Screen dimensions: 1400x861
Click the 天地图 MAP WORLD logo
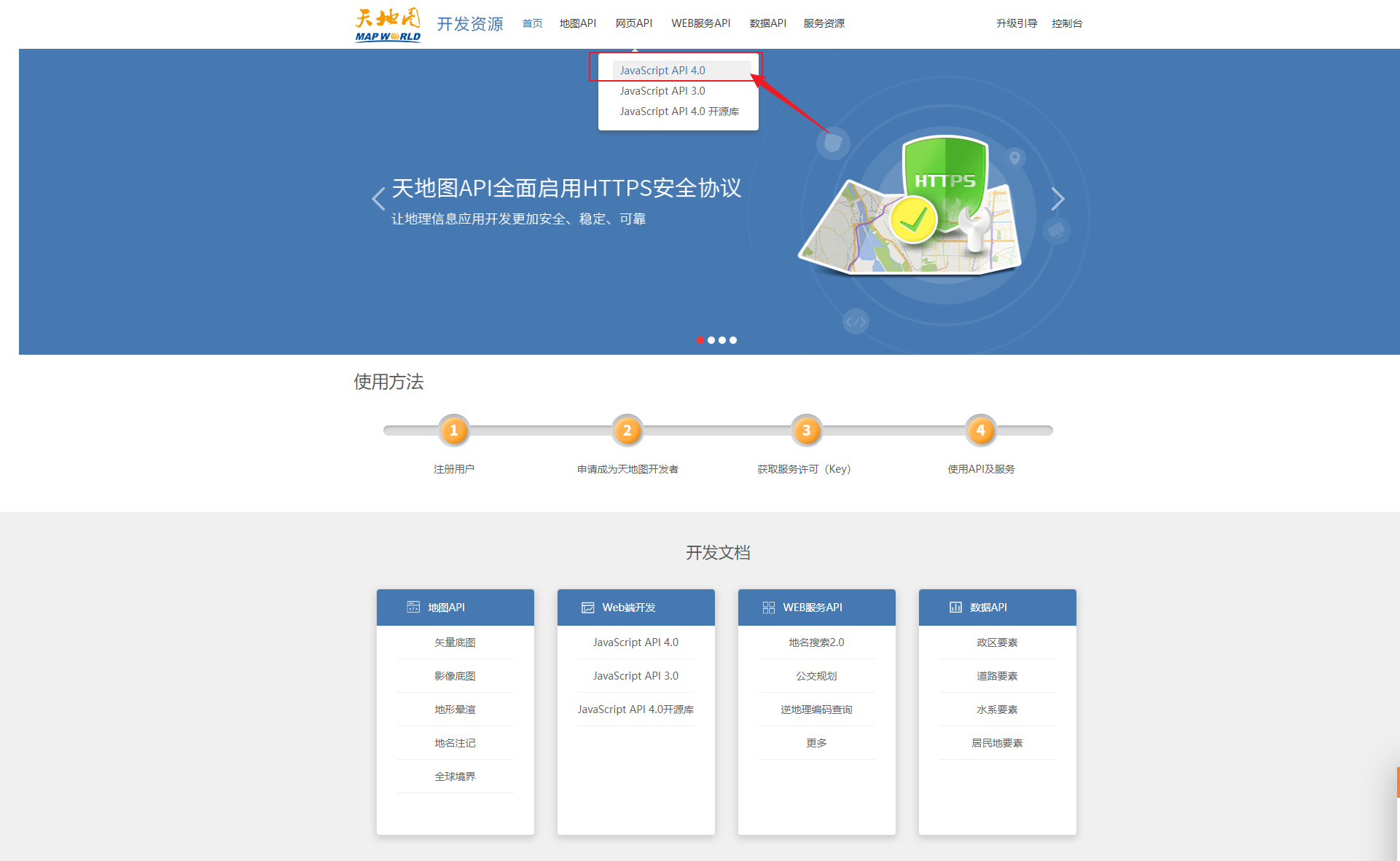coord(388,25)
